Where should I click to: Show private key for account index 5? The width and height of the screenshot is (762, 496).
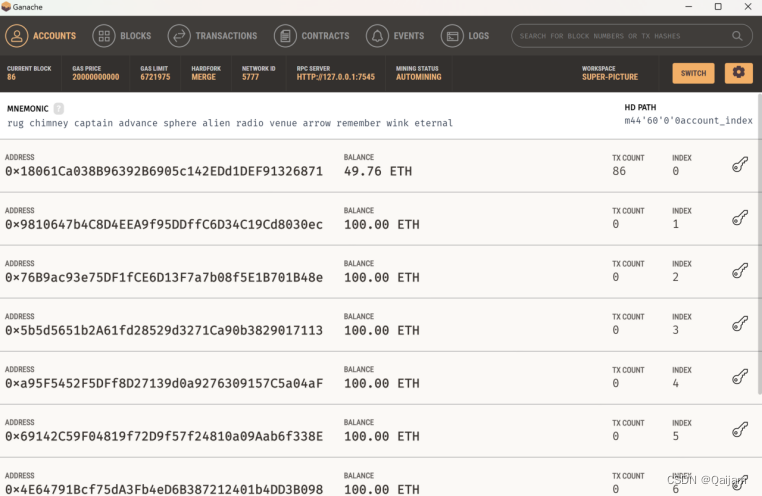click(740, 429)
